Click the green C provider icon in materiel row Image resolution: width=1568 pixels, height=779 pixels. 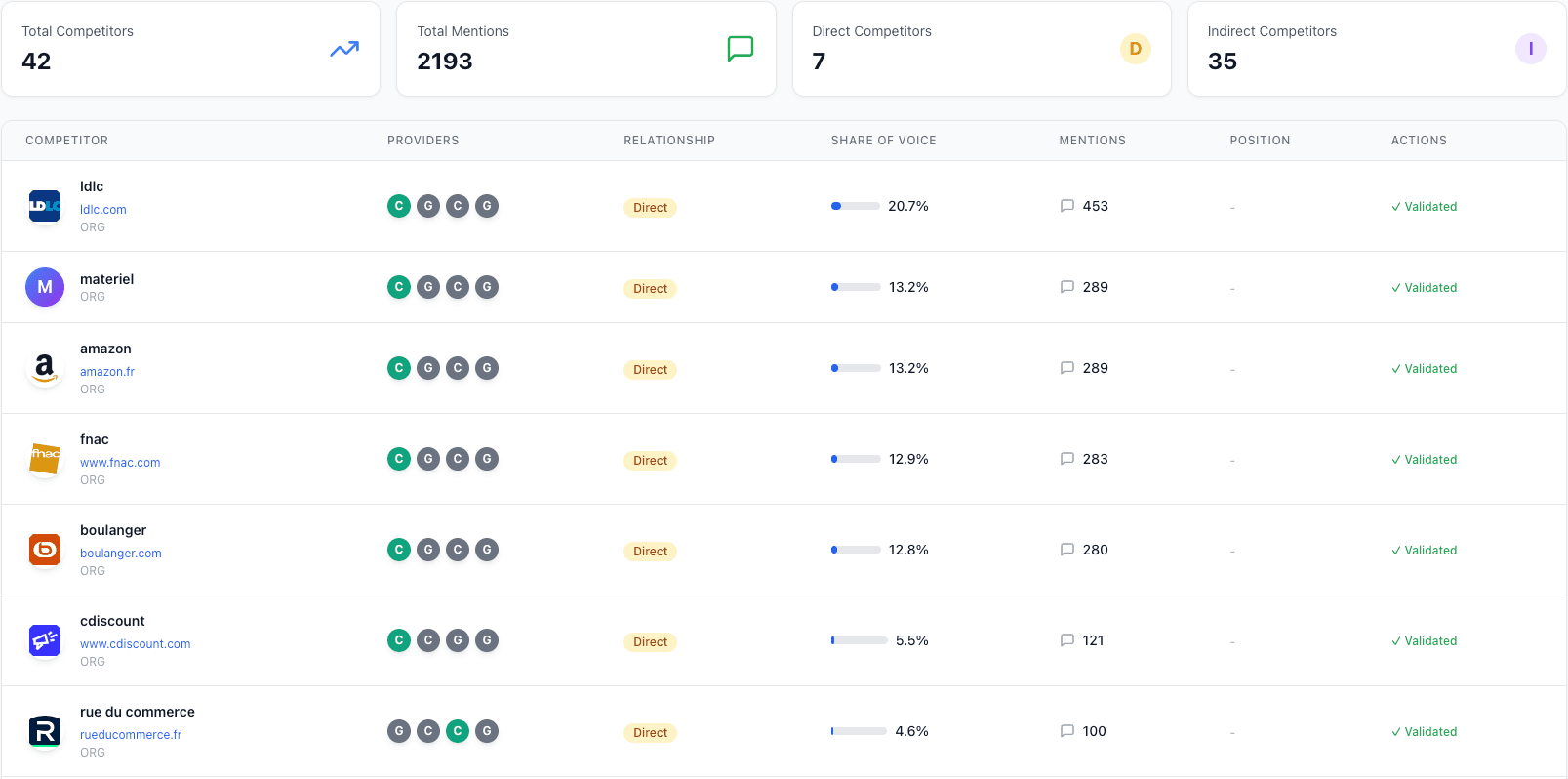coord(399,287)
